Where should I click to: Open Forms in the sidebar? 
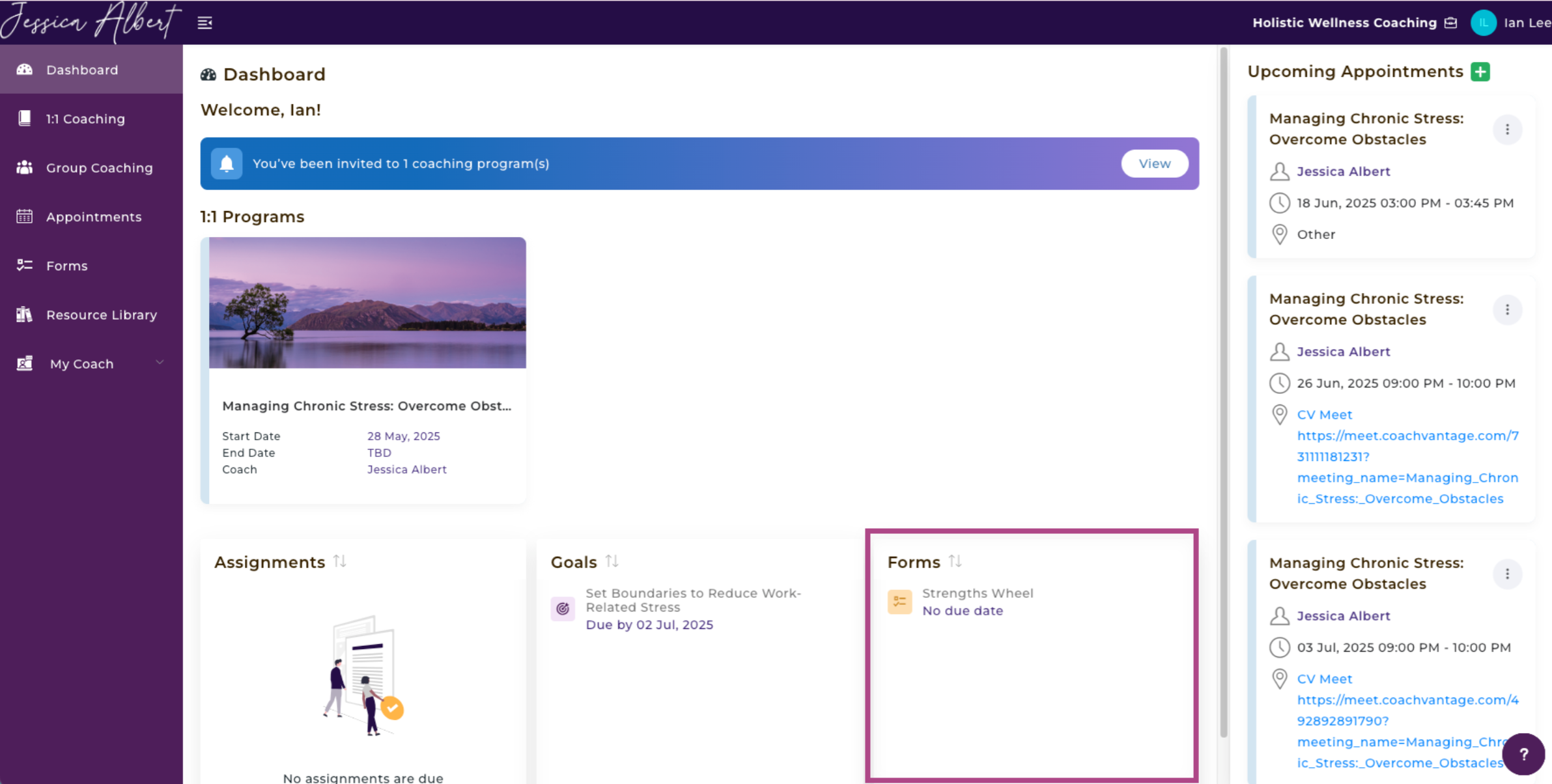tap(91, 266)
